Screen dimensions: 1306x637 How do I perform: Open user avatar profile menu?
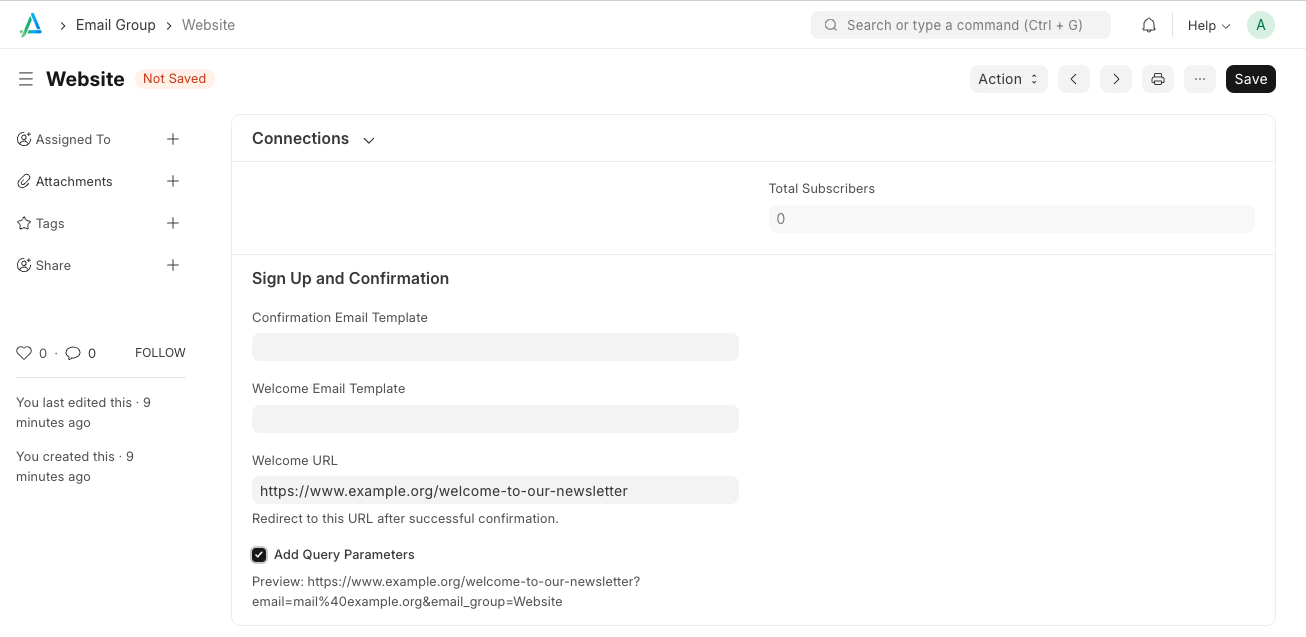tap(1260, 25)
